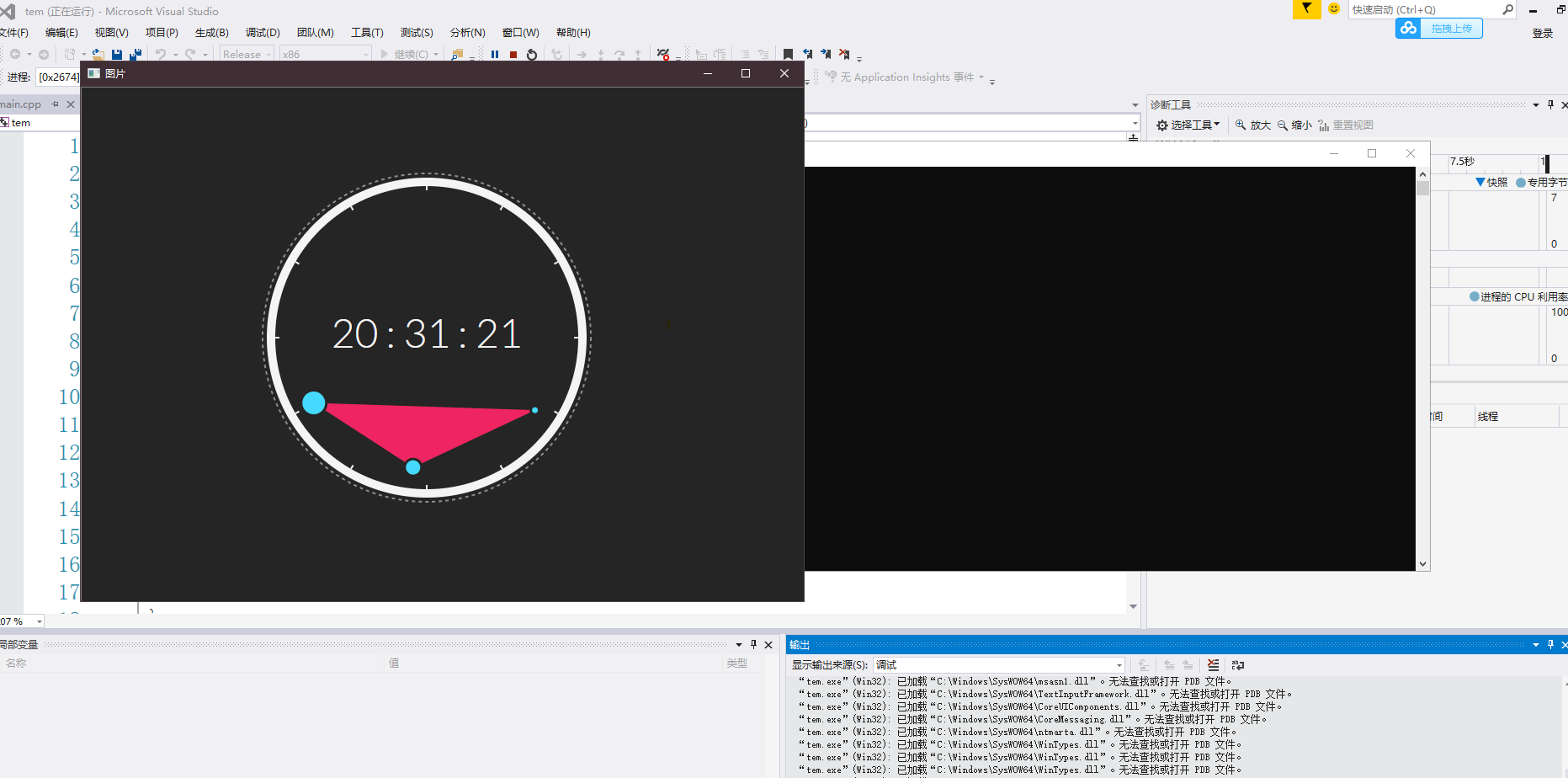Pause debugging with the Break All icon

point(495,54)
